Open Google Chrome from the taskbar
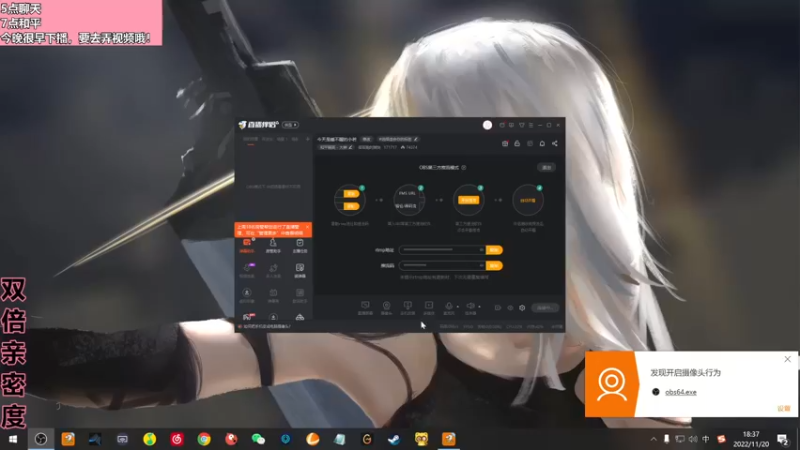This screenshot has height=450, width=800. pos(204,439)
